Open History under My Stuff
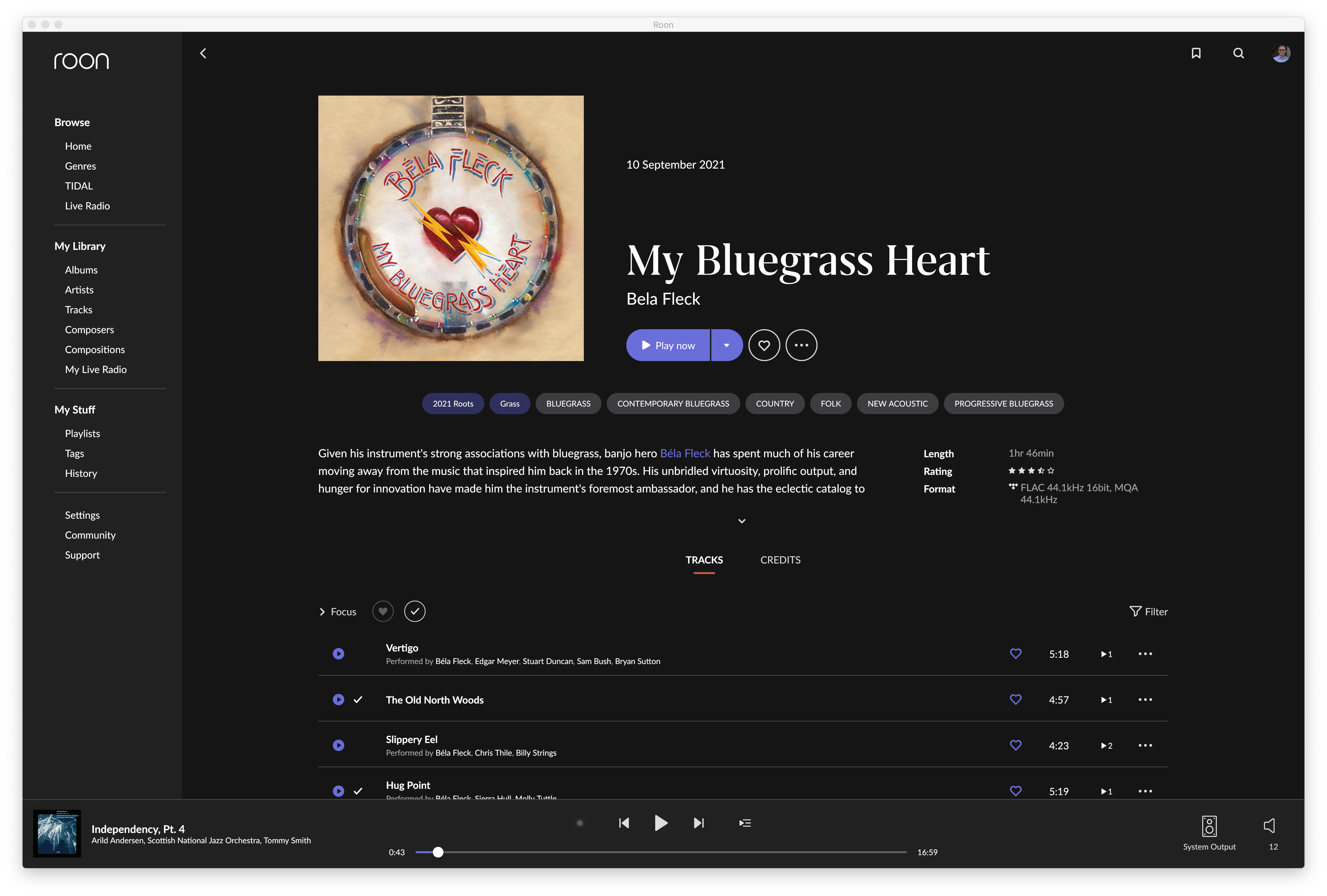1327x896 pixels. (81, 474)
